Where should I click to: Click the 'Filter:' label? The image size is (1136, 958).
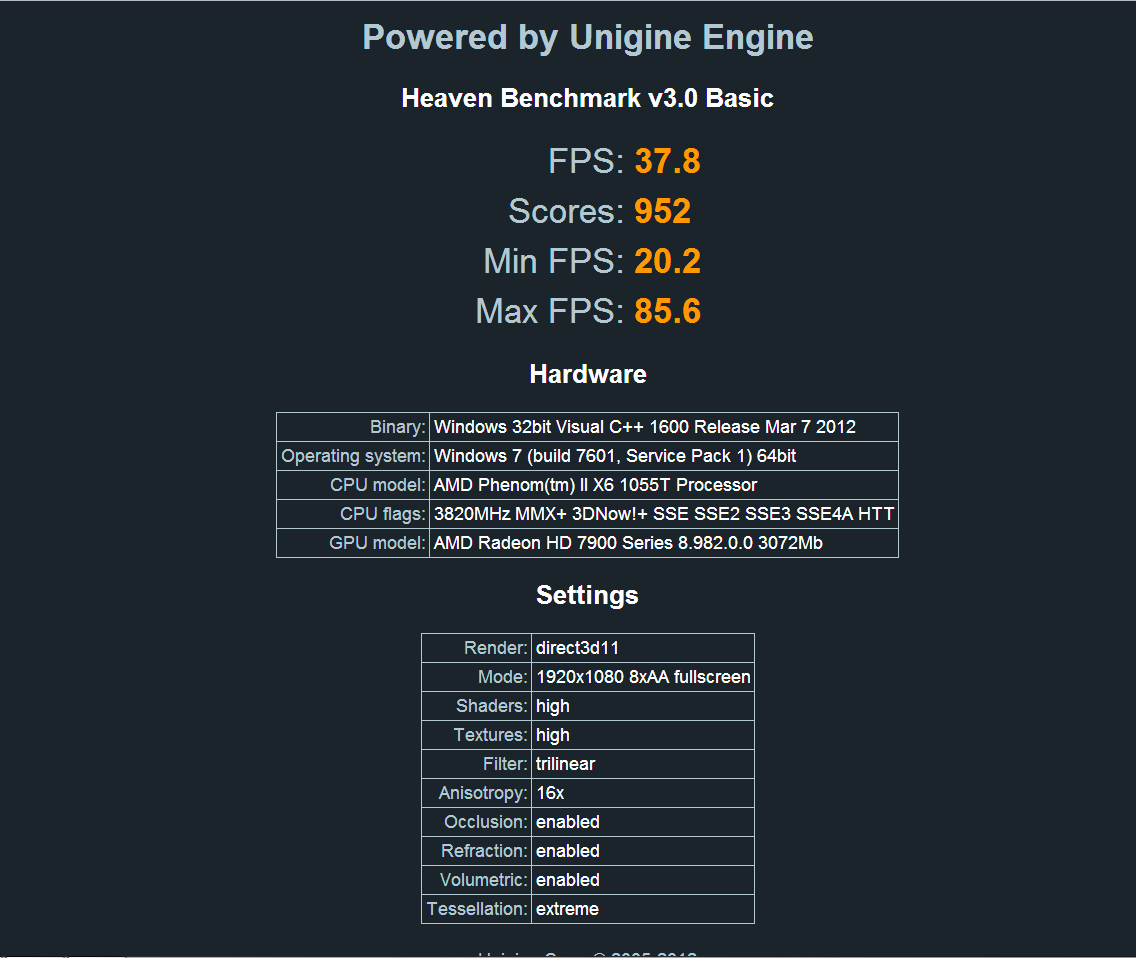[x=505, y=764]
